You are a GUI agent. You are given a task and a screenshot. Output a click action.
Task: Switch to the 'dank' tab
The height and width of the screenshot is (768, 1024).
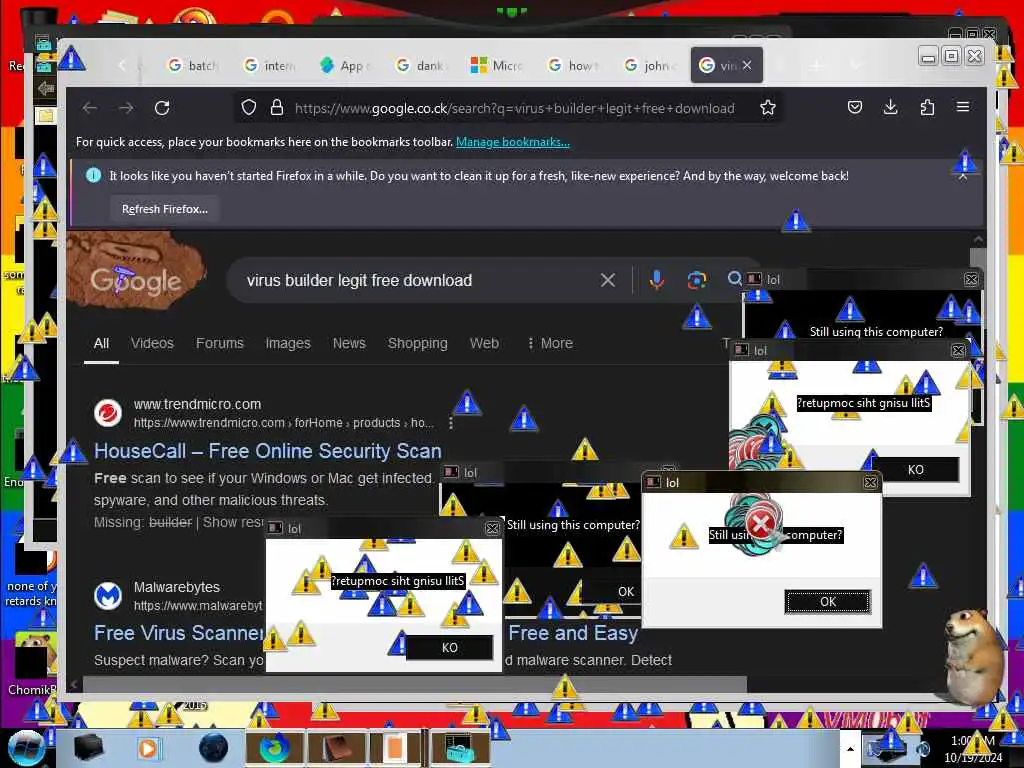[x=421, y=65]
